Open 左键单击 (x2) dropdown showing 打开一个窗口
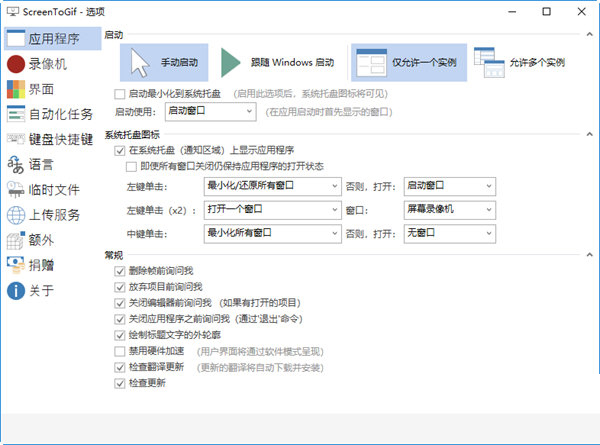This screenshot has height=445, width=600. [x=272, y=210]
